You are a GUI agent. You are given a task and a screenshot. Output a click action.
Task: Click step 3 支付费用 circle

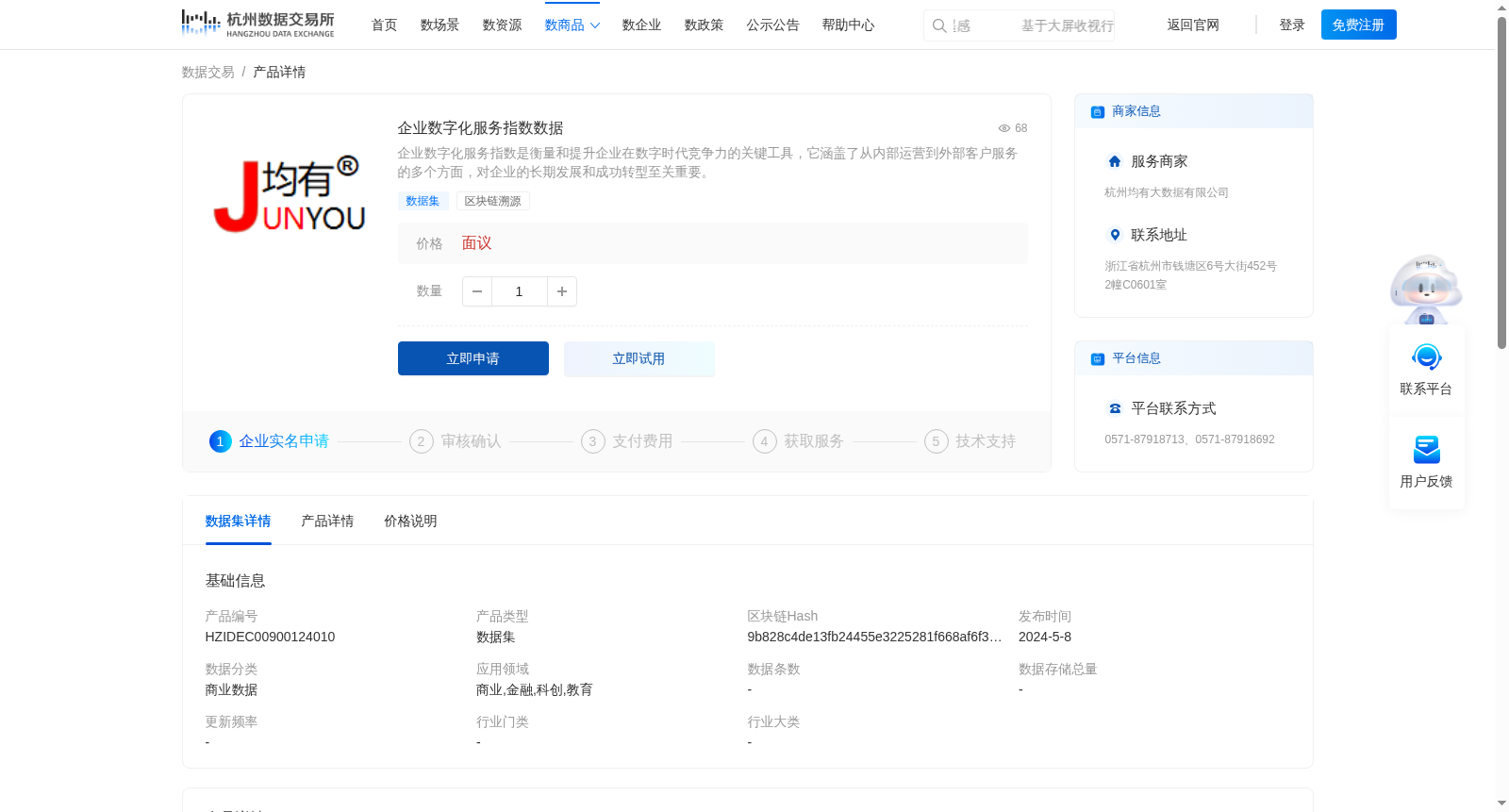(x=593, y=441)
